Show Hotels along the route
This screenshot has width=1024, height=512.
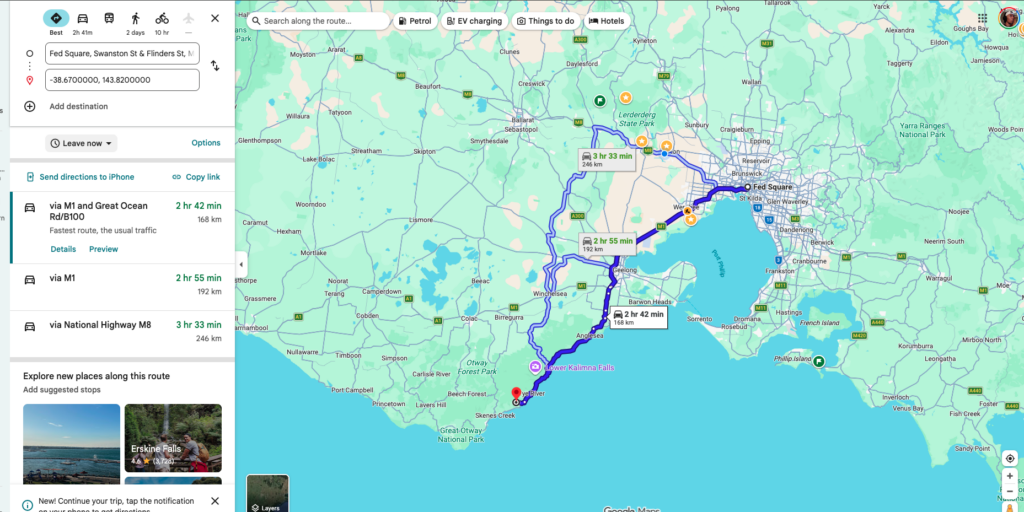[607, 21]
